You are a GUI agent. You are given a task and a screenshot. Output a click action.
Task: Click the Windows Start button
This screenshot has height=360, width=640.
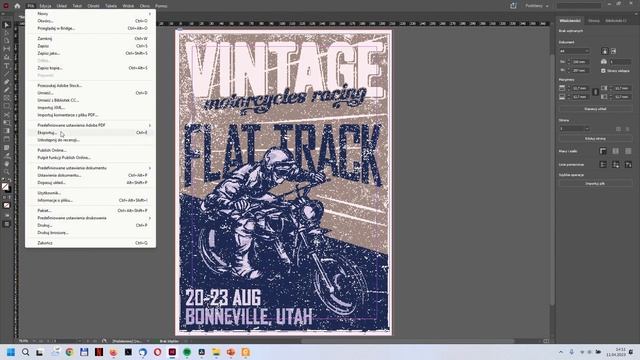click(x=11, y=352)
